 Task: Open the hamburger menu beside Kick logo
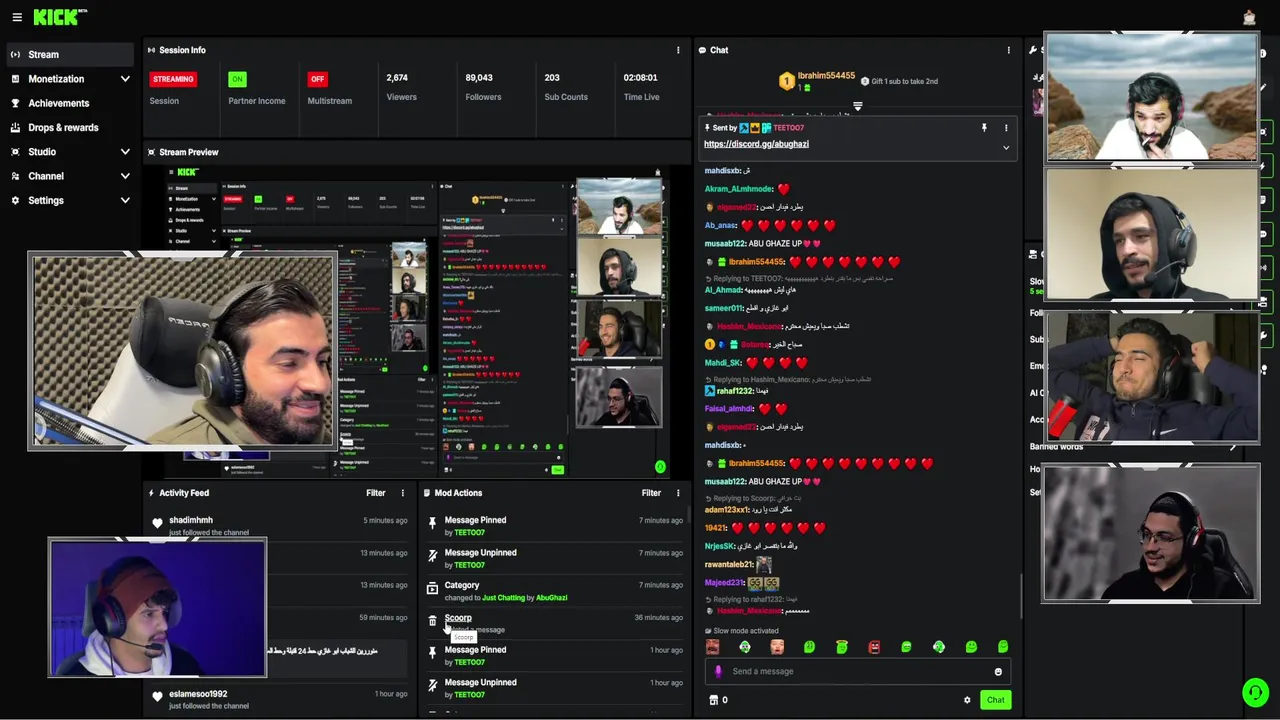point(17,17)
